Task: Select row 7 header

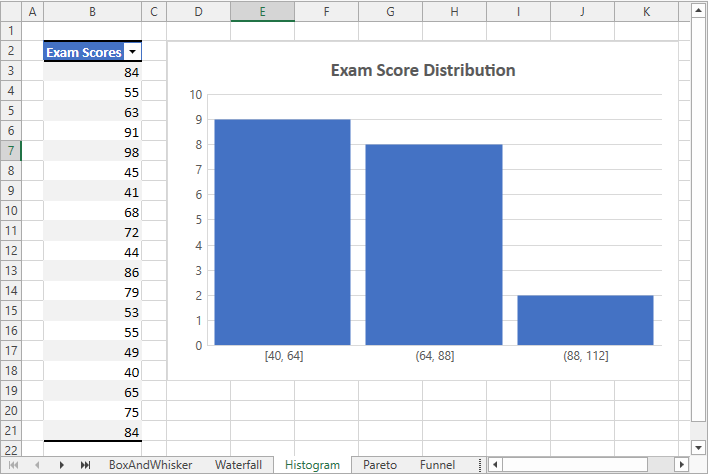Action: coord(11,151)
